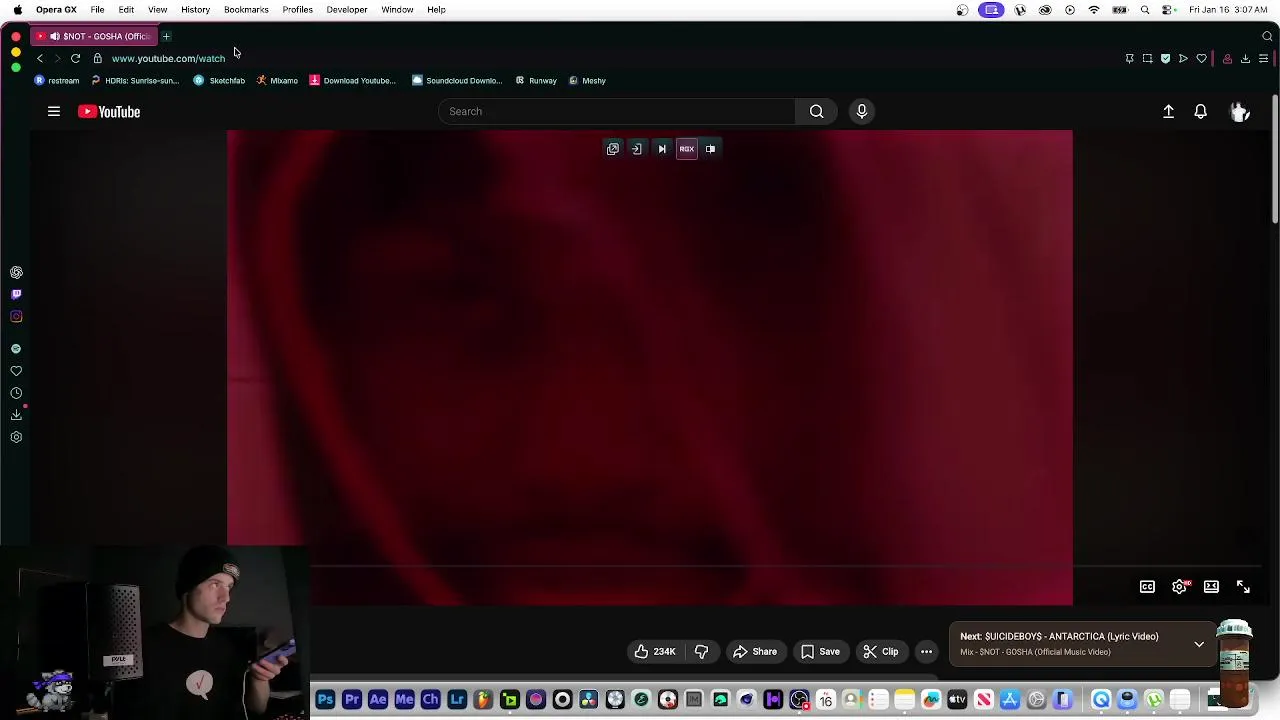The image size is (1280, 720).
Task: Click the YouTube search magnifier button
Action: click(817, 111)
